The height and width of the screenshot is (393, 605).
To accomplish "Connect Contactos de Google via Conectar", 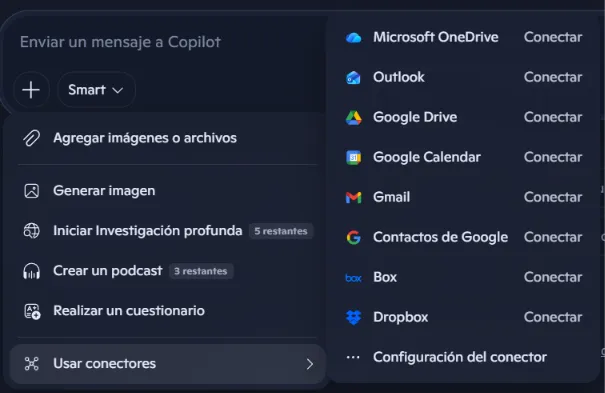I will 553,237.
